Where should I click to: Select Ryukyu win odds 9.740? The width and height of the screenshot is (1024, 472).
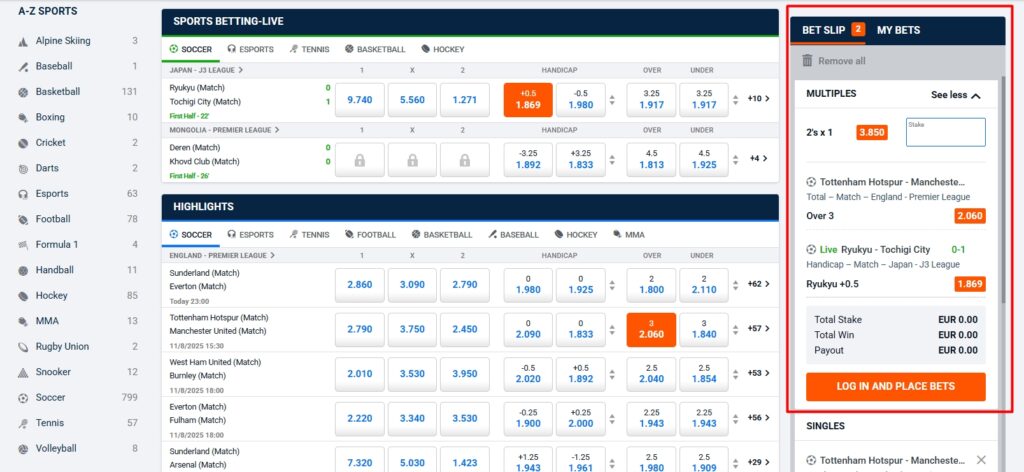point(360,100)
